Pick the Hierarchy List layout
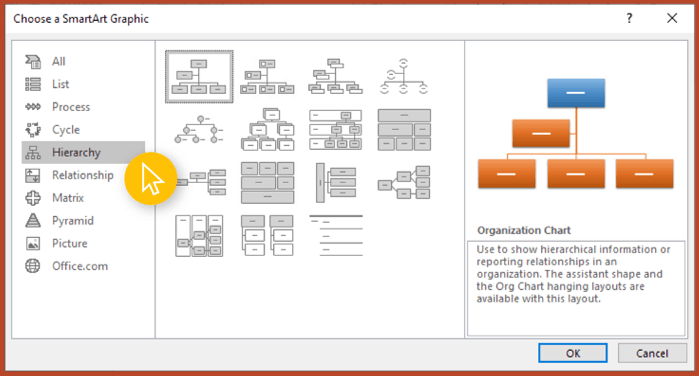 coord(267,236)
